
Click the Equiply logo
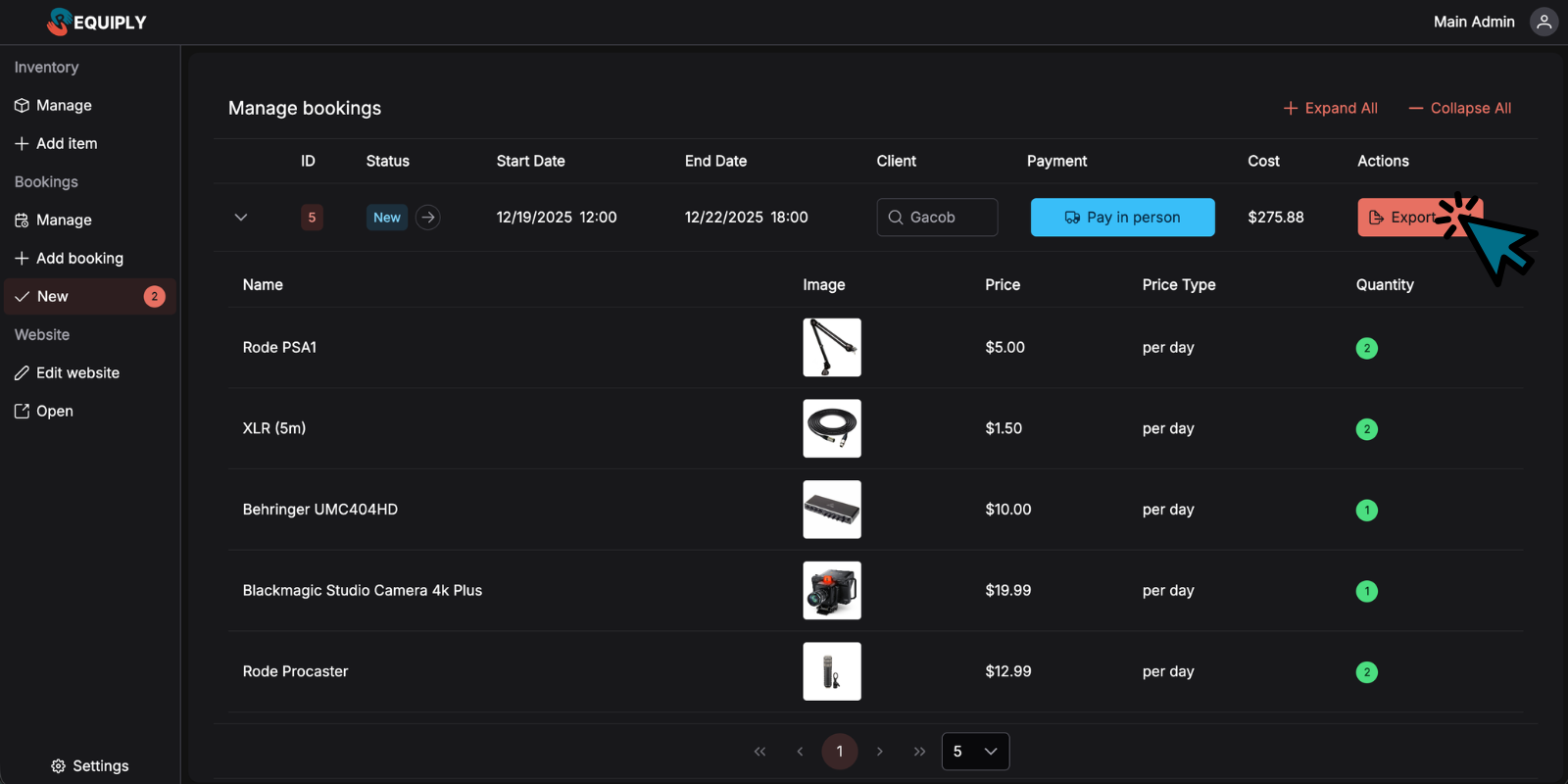[x=96, y=22]
